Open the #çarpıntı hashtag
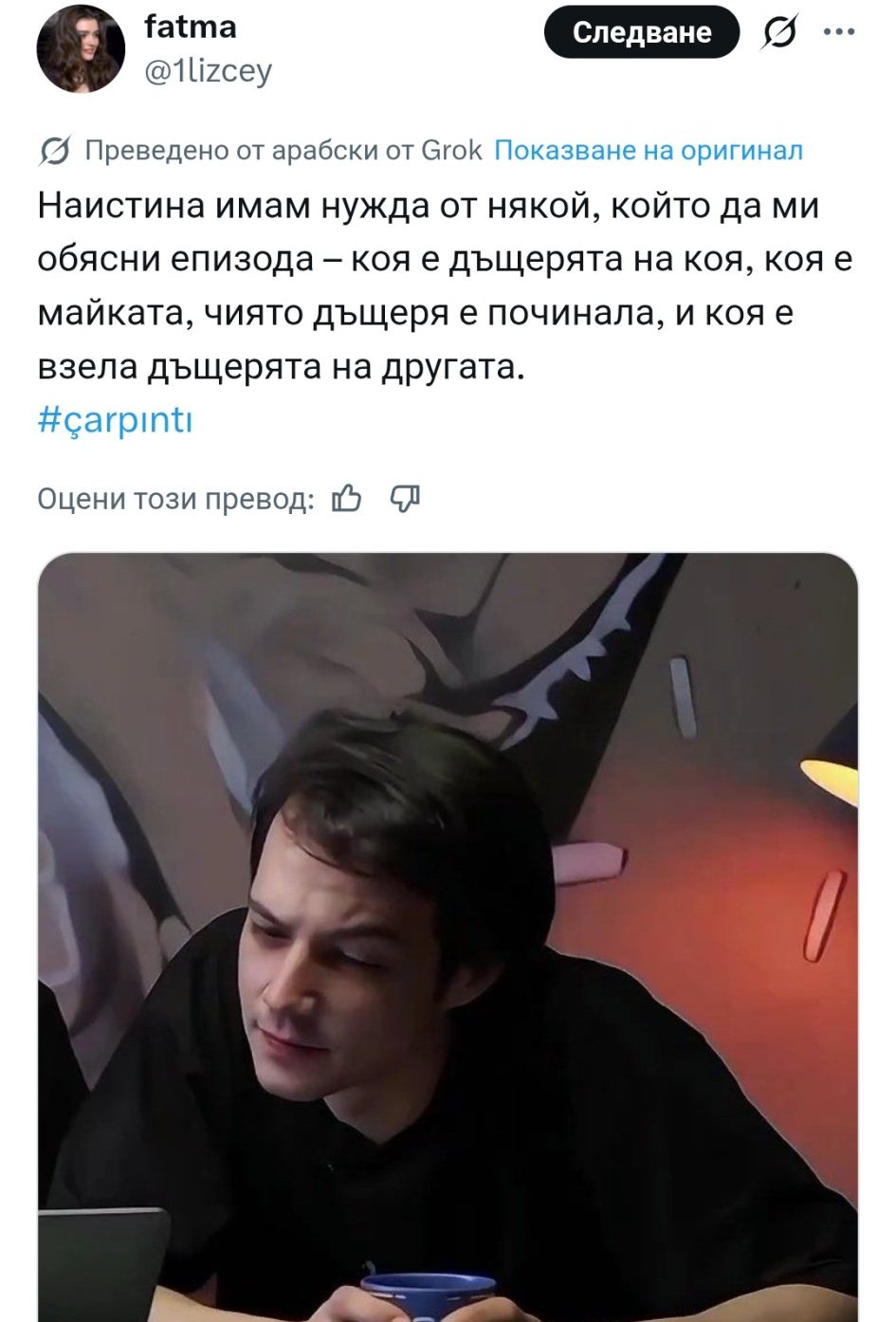 point(115,419)
